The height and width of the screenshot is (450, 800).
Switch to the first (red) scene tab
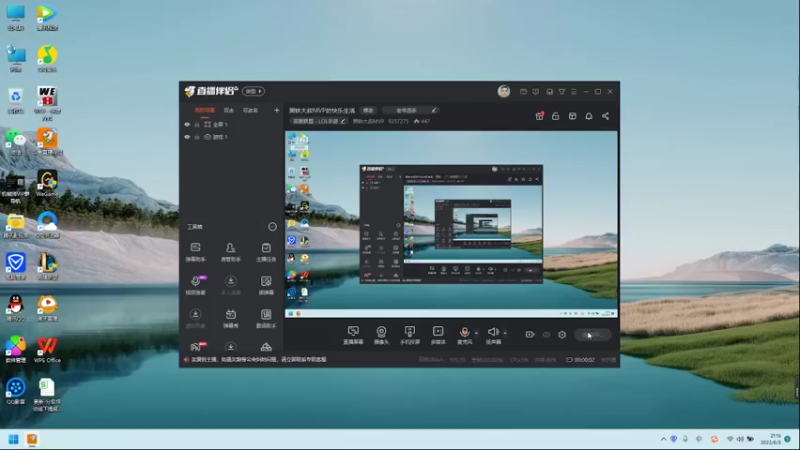click(205, 110)
